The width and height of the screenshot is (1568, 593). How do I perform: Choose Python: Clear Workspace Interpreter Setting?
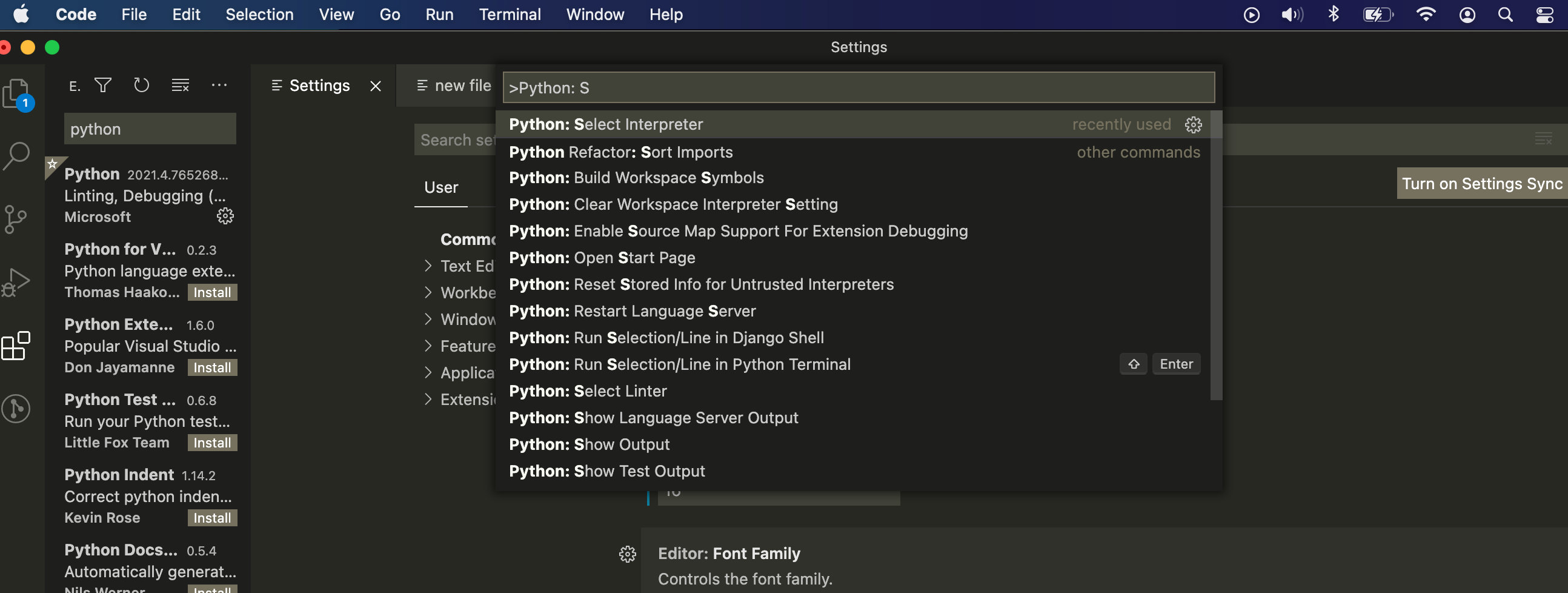(854, 205)
